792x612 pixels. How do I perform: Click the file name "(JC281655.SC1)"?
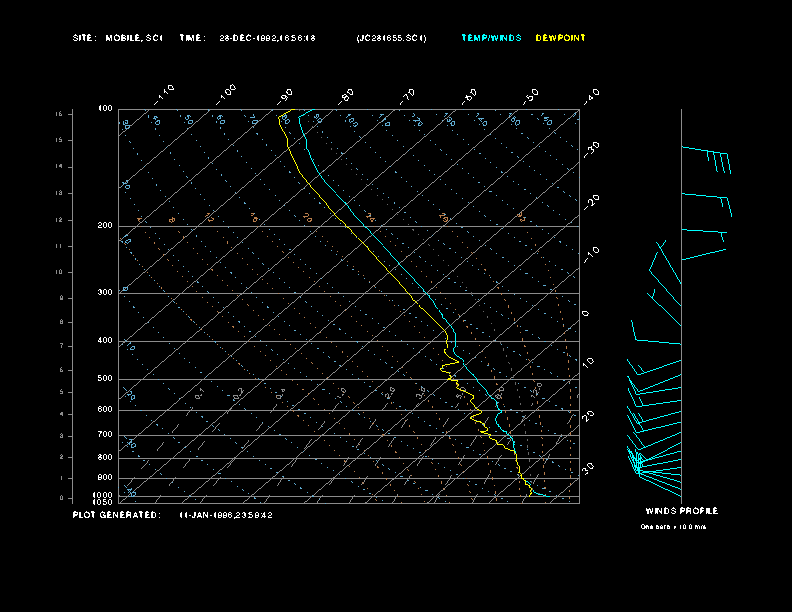point(391,38)
